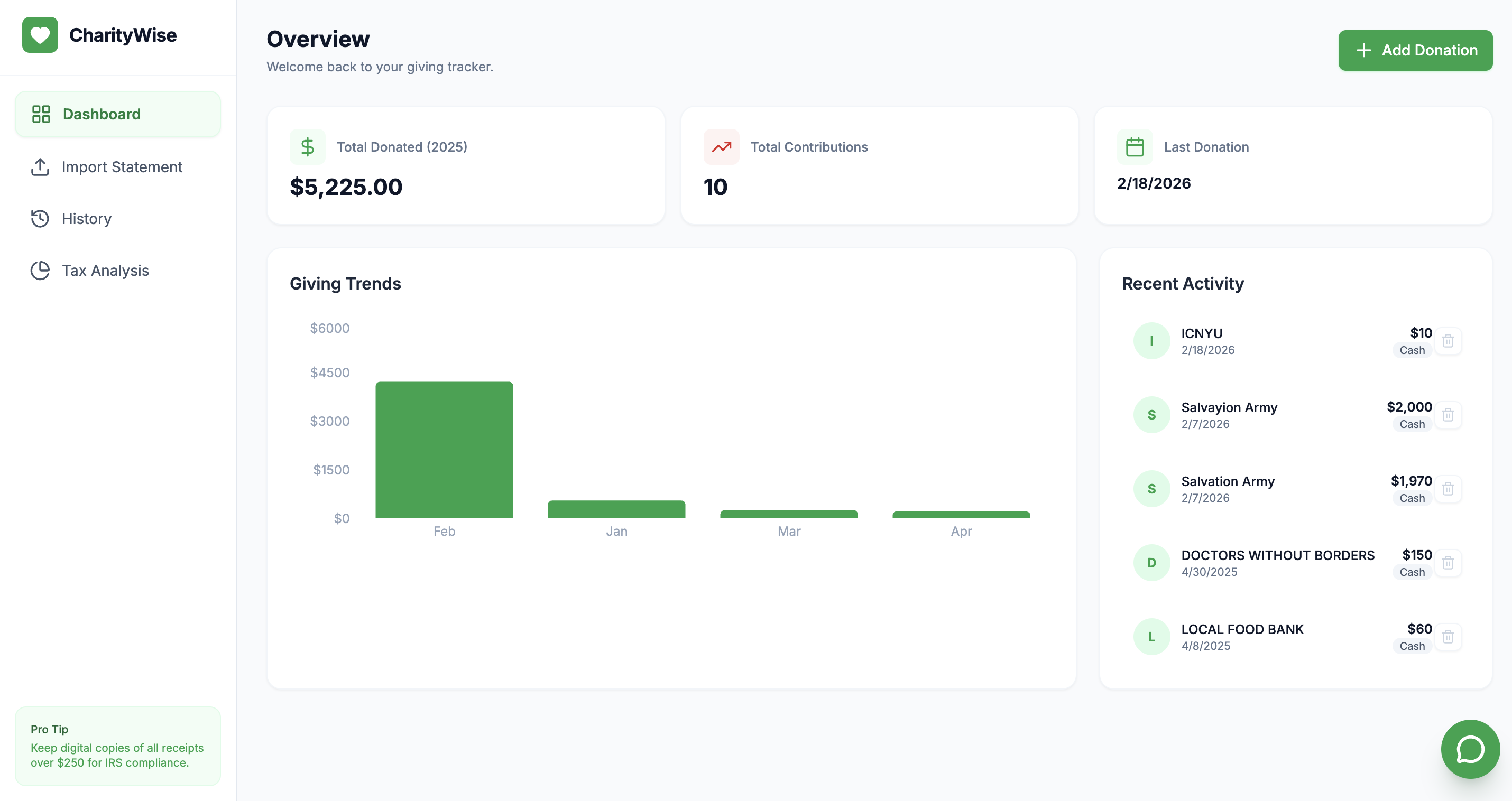Navigate to Tax Analysis
This screenshot has width=1512, height=801.
[x=105, y=270]
